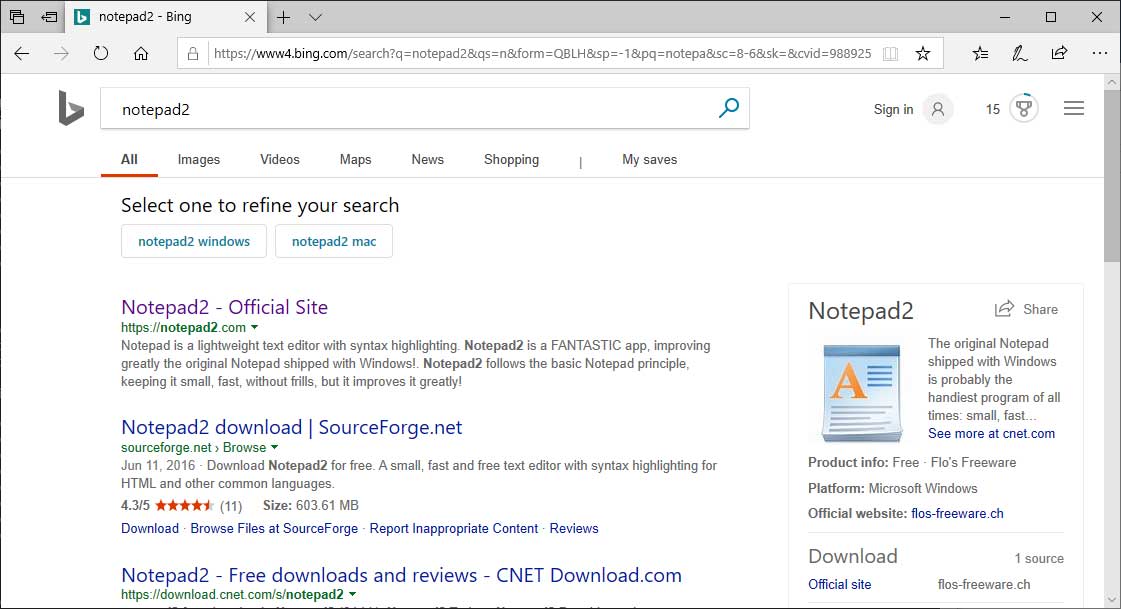Open the Bing hamburger menu
Screen dimensions: 1121x609
pyautogui.click(x=1074, y=108)
